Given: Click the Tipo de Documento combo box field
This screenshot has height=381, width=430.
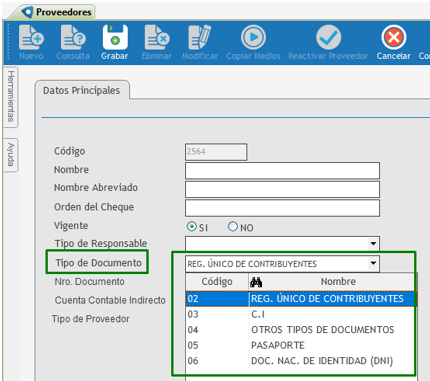Looking at the screenshot, I should coord(282,264).
